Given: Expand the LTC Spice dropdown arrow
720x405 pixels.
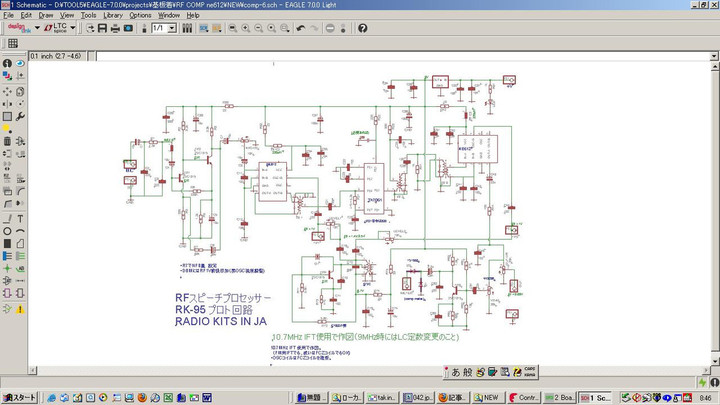Looking at the screenshot, I should (x=73, y=28).
